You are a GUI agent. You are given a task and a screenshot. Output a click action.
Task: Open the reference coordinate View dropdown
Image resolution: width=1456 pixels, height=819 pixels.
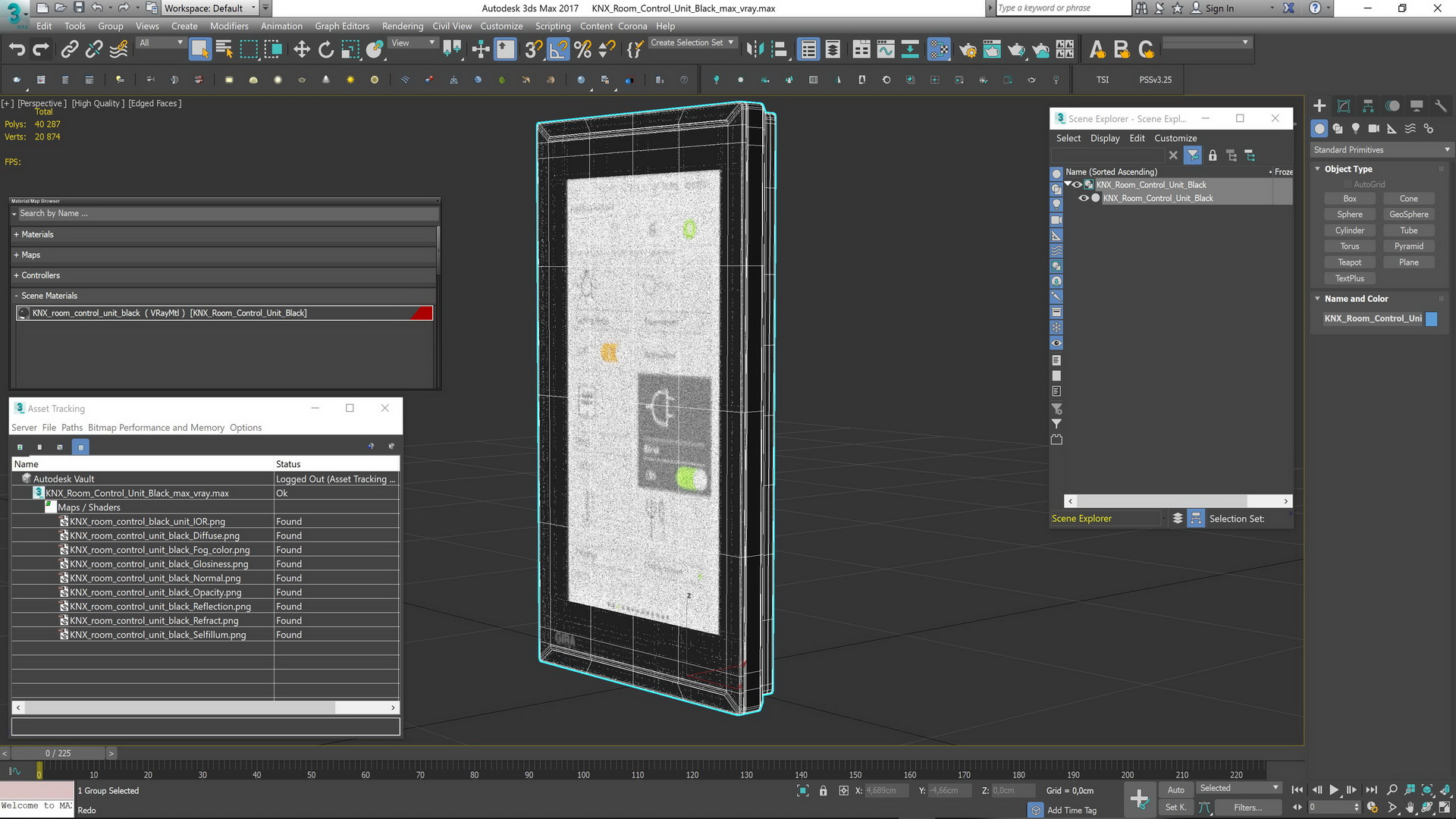413,43
